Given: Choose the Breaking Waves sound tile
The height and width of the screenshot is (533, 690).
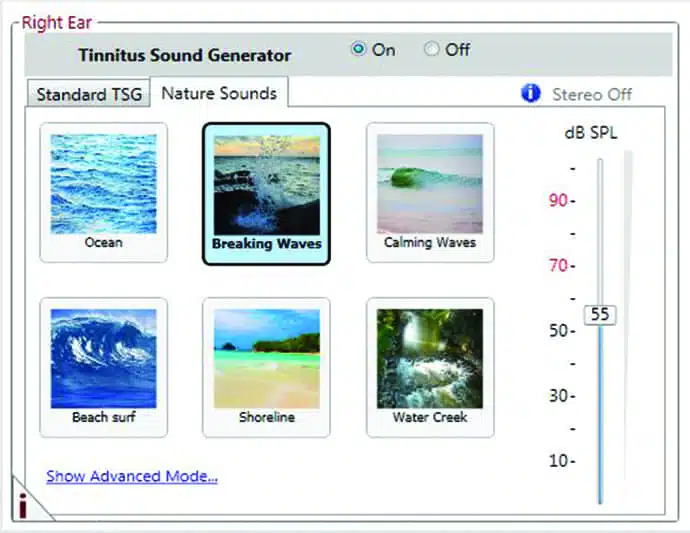Looking at the screenshot, I should coord(266,192).
